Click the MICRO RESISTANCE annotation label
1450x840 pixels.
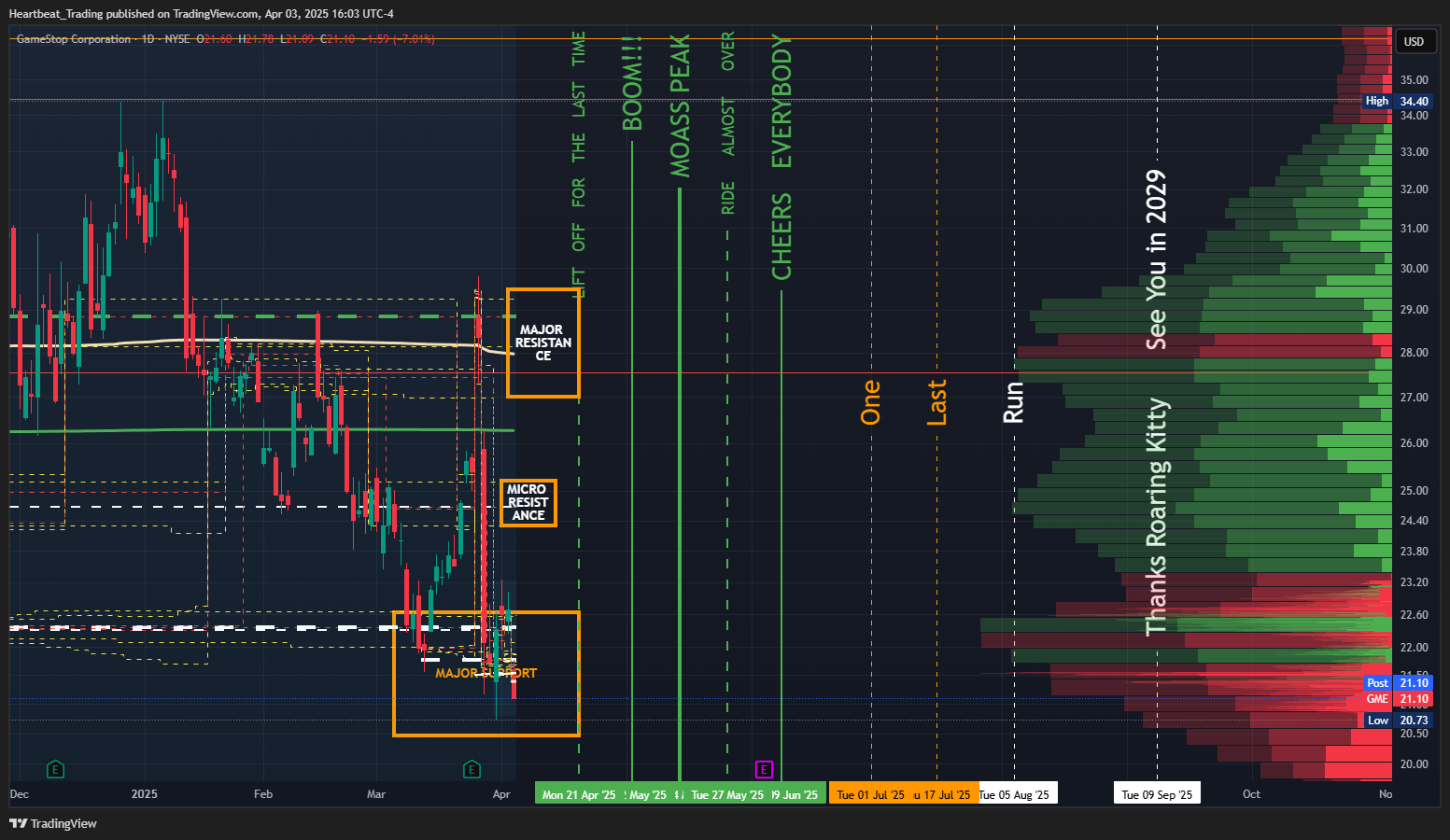tap(528, 502)
